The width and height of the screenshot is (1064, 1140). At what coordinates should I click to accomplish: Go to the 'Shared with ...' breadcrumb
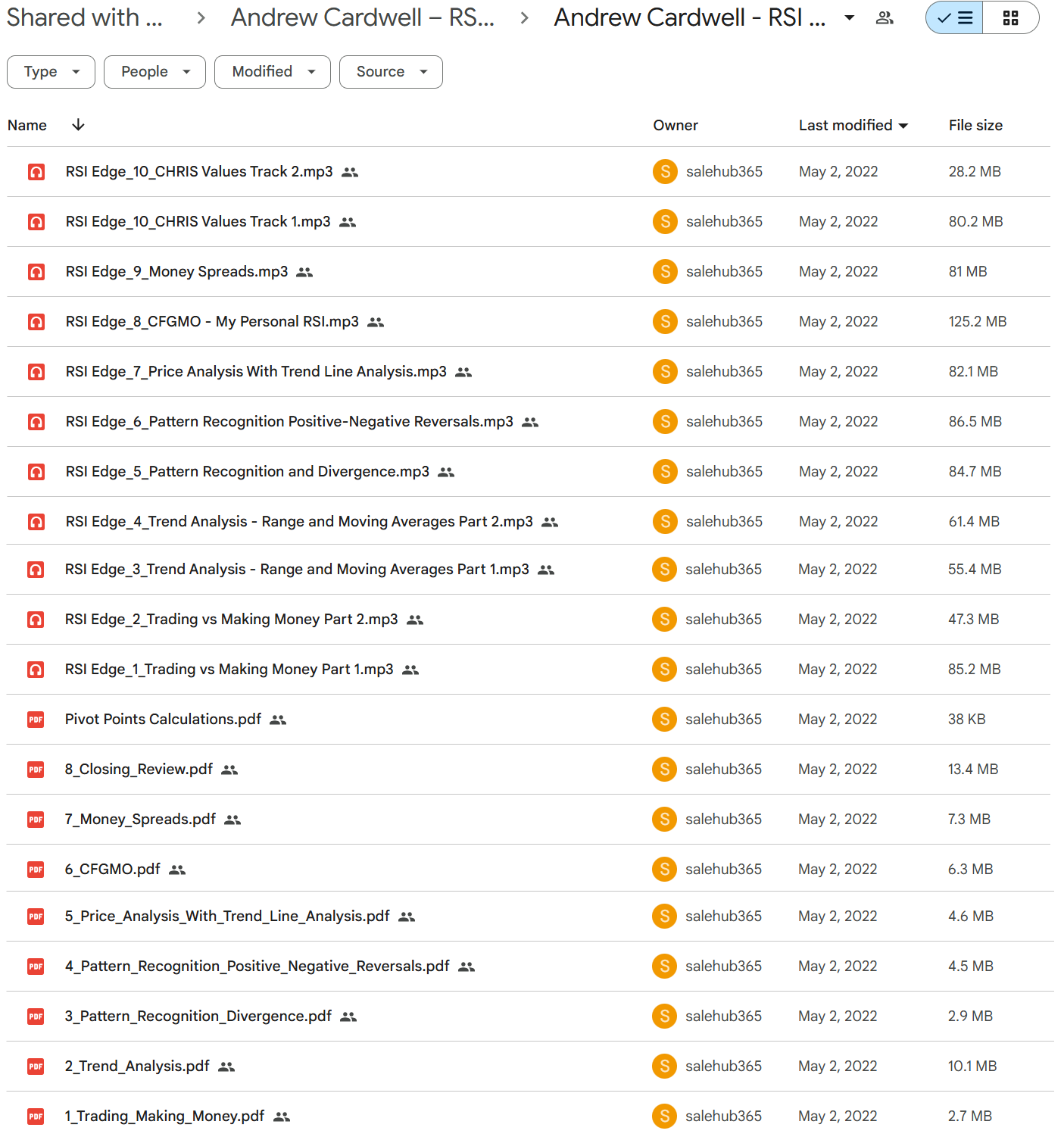(x=85, y=17)
